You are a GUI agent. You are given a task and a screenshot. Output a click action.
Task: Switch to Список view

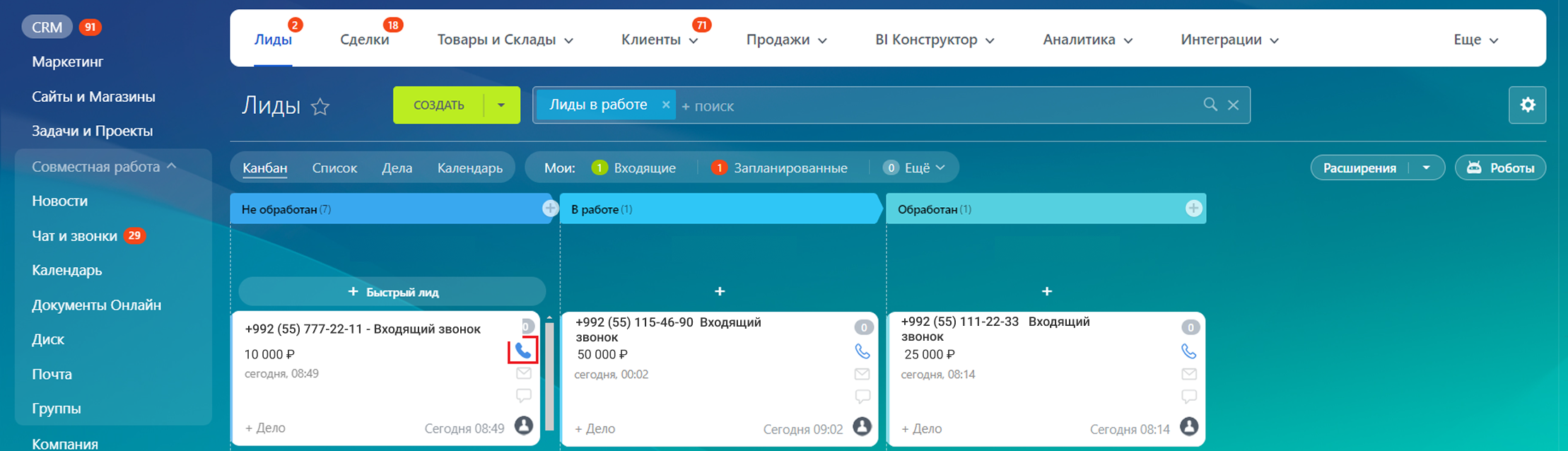click(334, 168)
